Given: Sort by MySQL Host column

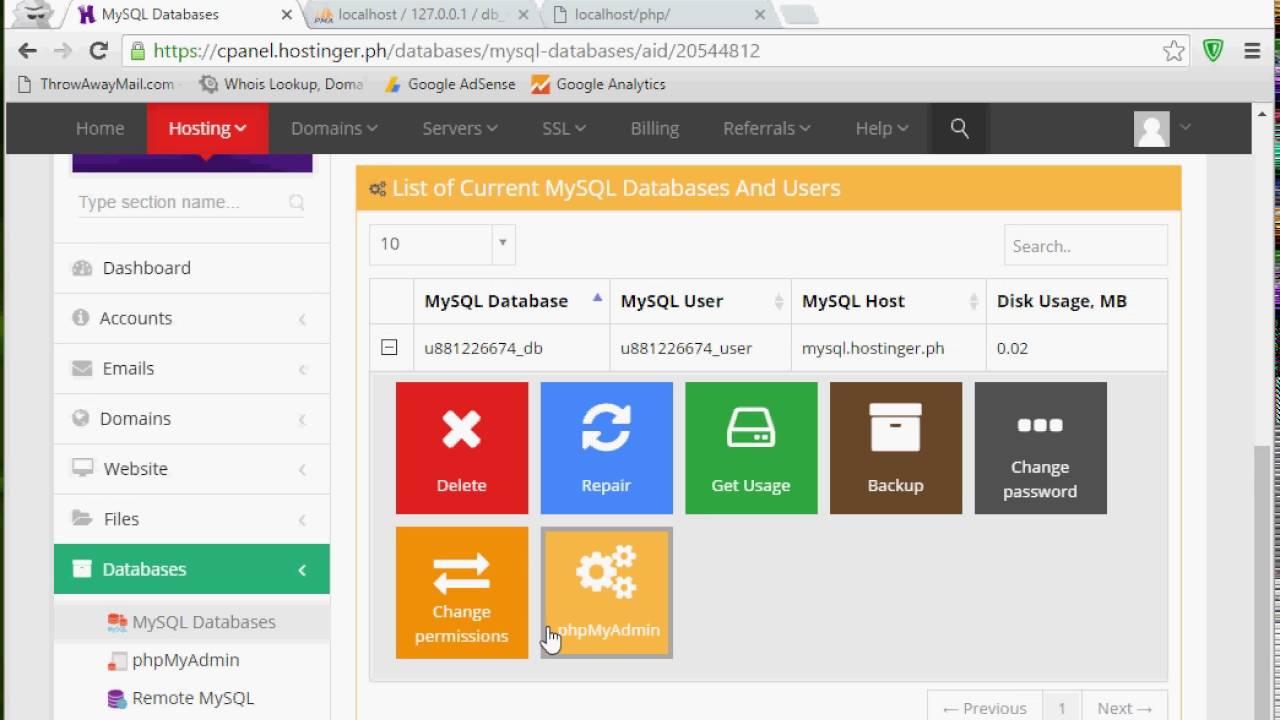Looking at the screenshot, I should tap(889, 301).
